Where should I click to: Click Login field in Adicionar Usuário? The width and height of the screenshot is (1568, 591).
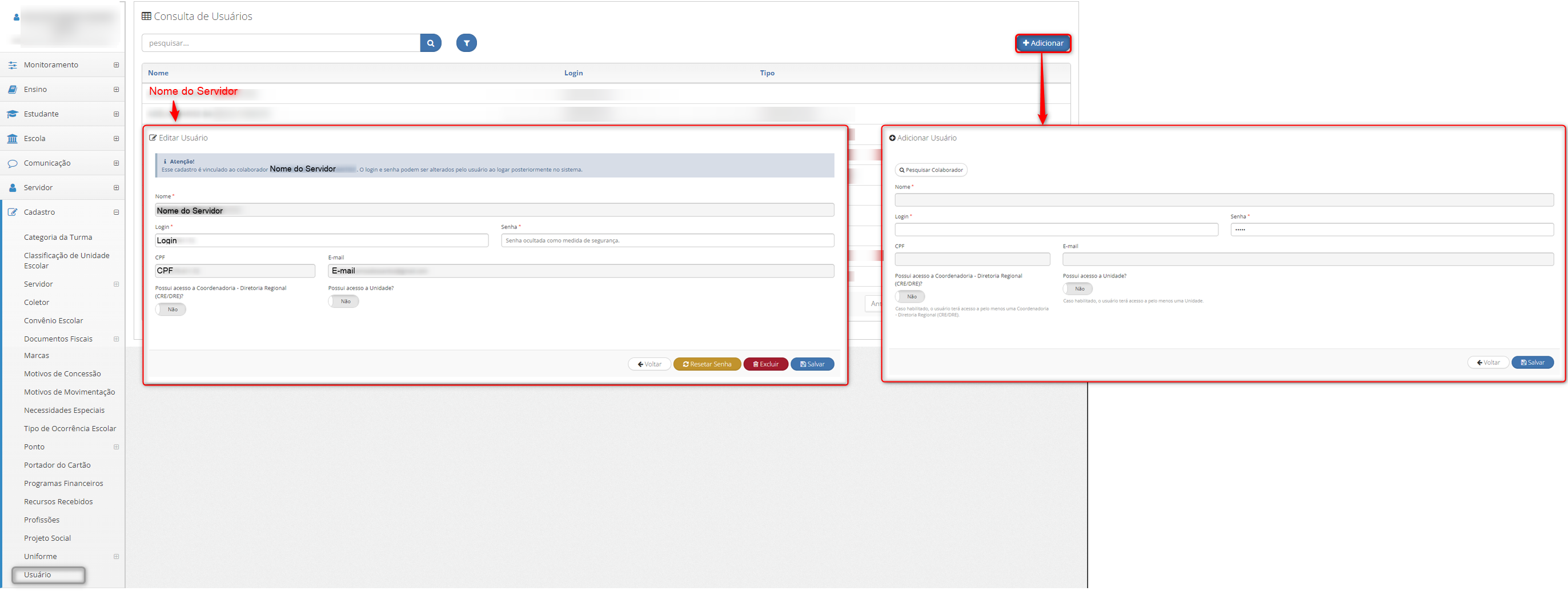pyautogui.click(x=1056, y=230)
